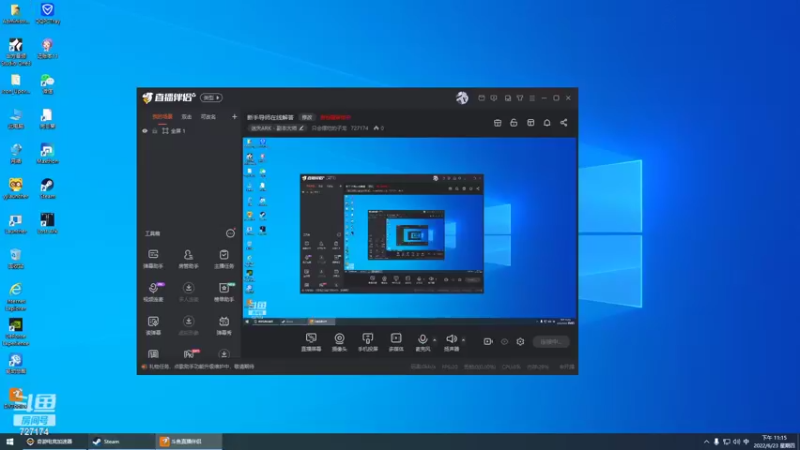This screenshot has height=450, width=800.
Task: Add a multimedia source from bottom toolbar
Action: [396, 342]
